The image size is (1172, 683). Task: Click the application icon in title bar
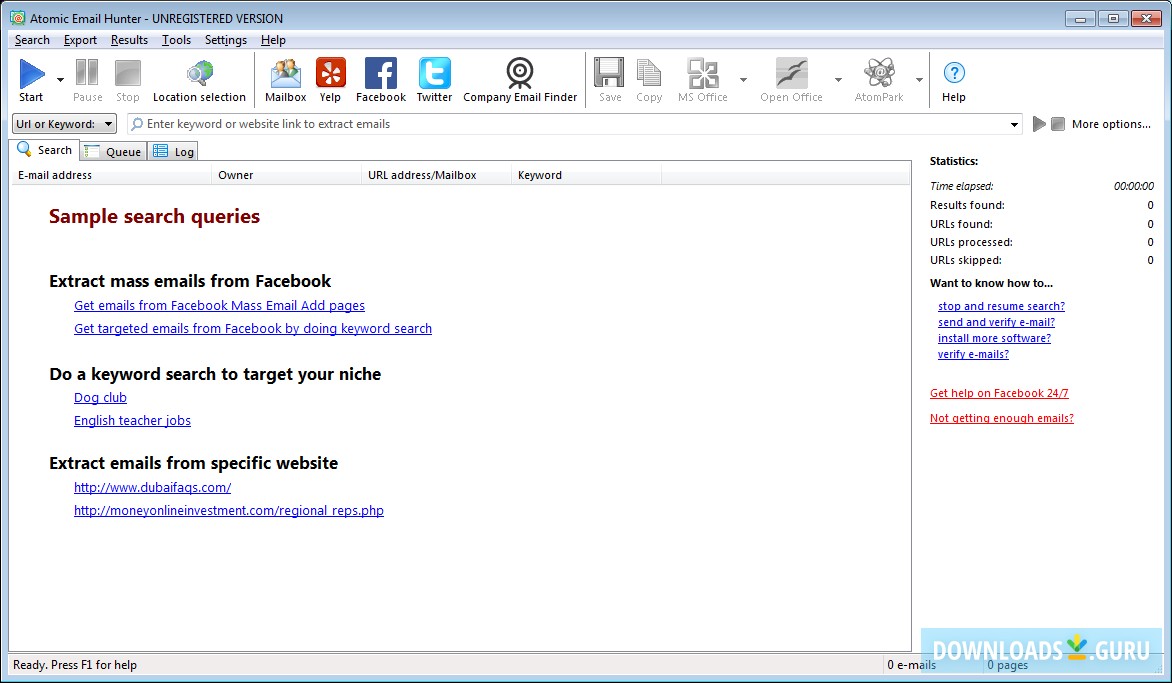tap(17, 18)
